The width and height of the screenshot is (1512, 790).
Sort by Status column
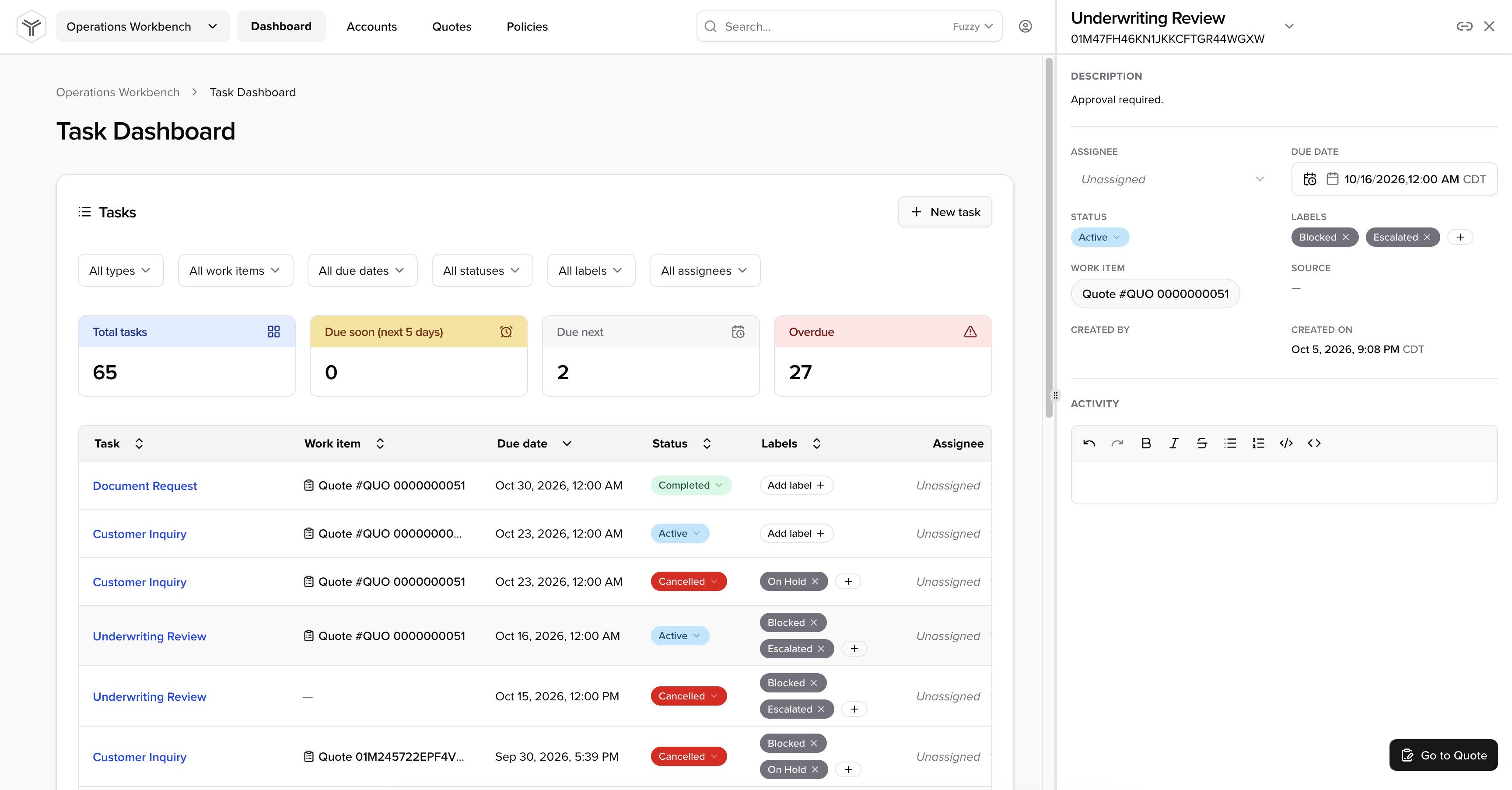click(x=707, y=444)
